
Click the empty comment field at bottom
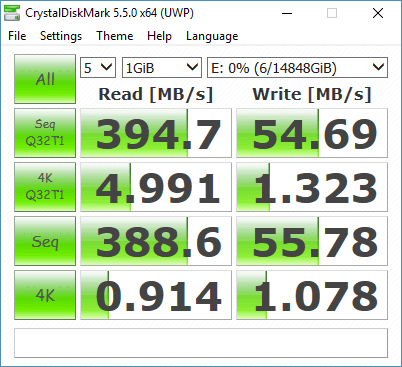coord(201,343)
